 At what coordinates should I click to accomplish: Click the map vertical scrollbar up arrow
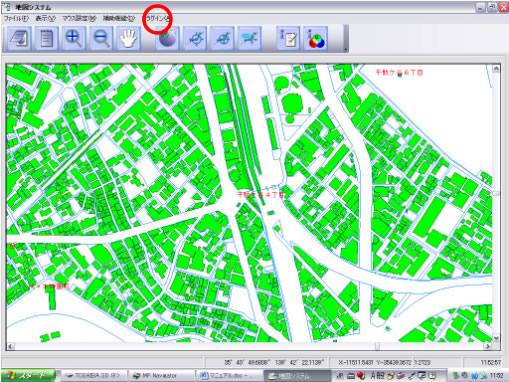coord(496,69)
